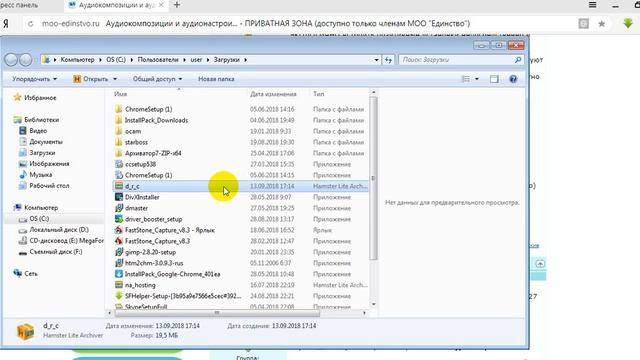Select Съемный диск (F:)
This screenshot has height=360, width=640.
click(56, 252)
